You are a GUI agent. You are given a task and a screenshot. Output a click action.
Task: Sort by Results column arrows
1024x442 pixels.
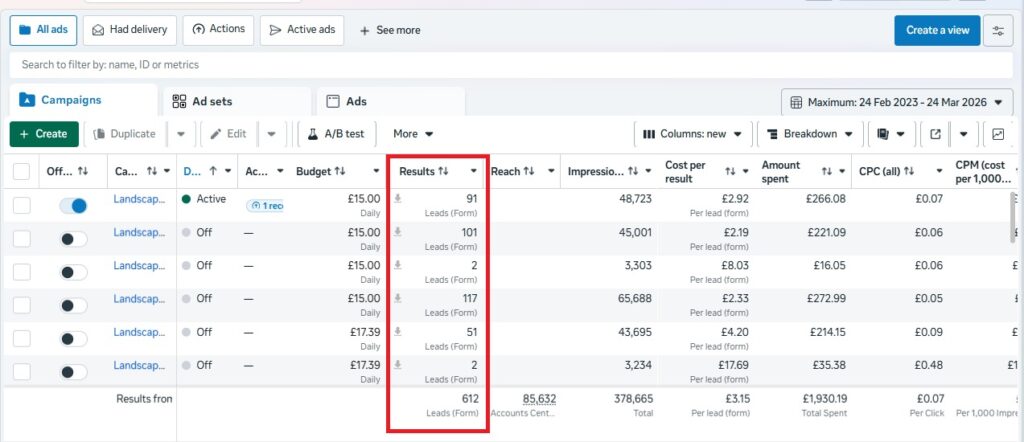point(442,172)
